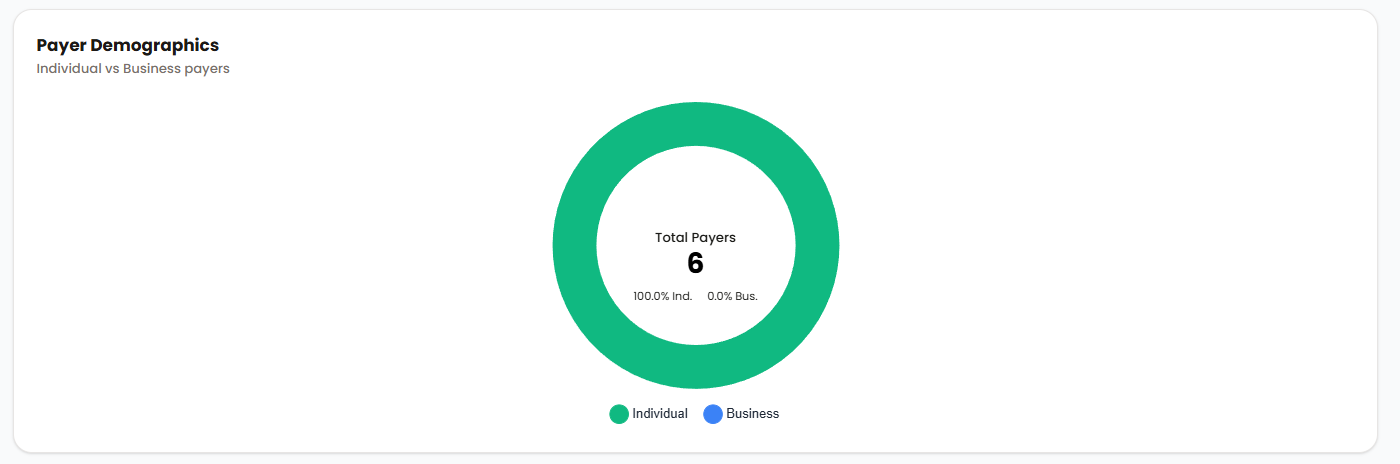Click the "Bus." abbreviation inside the donut
The width and height of the screenshot is (1400, 464).
[747, 296]
